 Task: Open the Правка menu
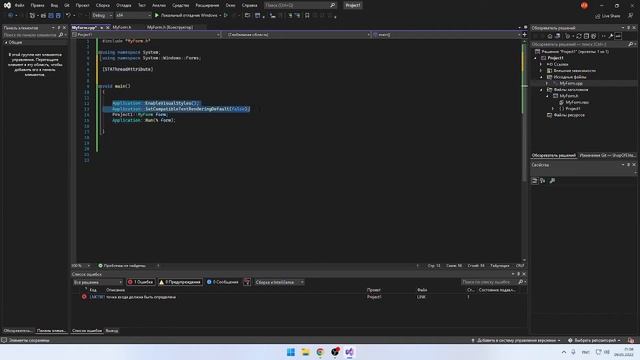pos(38,5)
